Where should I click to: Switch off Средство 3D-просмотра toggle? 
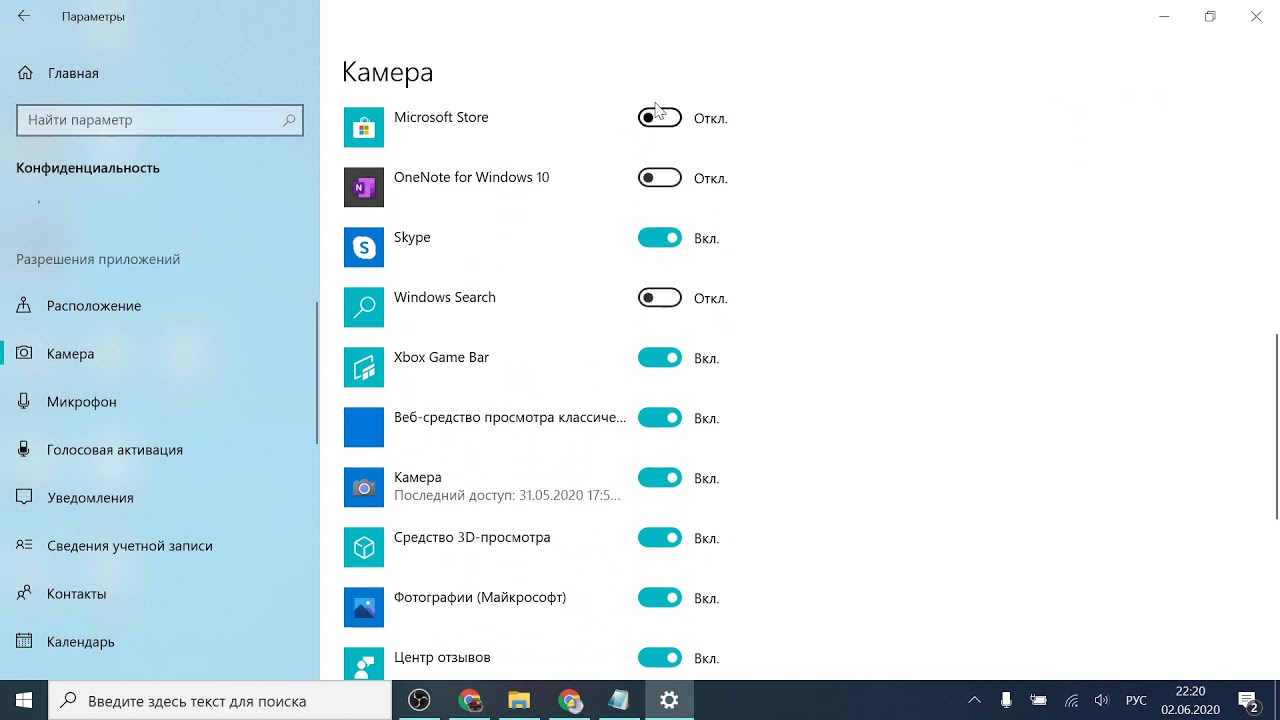click(660, 538)
